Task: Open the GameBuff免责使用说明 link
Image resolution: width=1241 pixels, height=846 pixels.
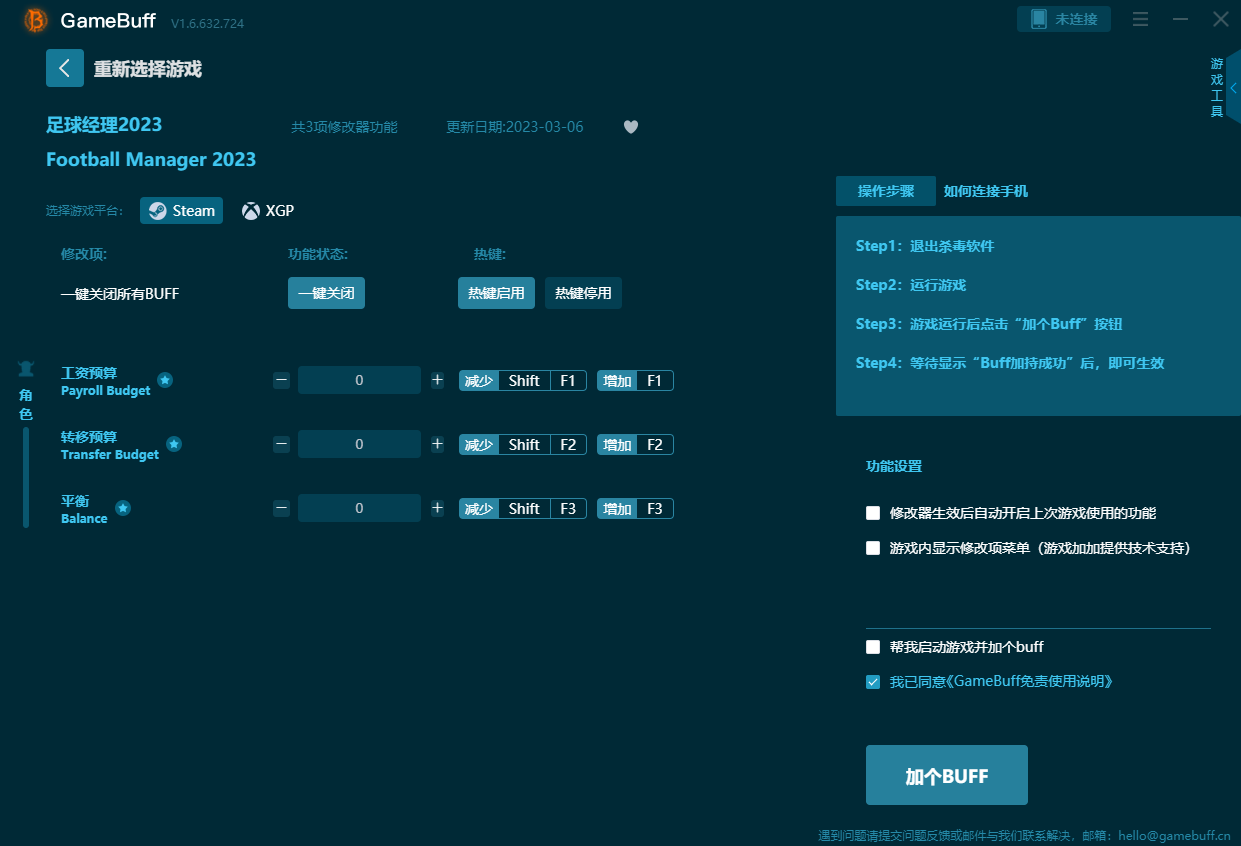Action: [x=1030, y=681]
